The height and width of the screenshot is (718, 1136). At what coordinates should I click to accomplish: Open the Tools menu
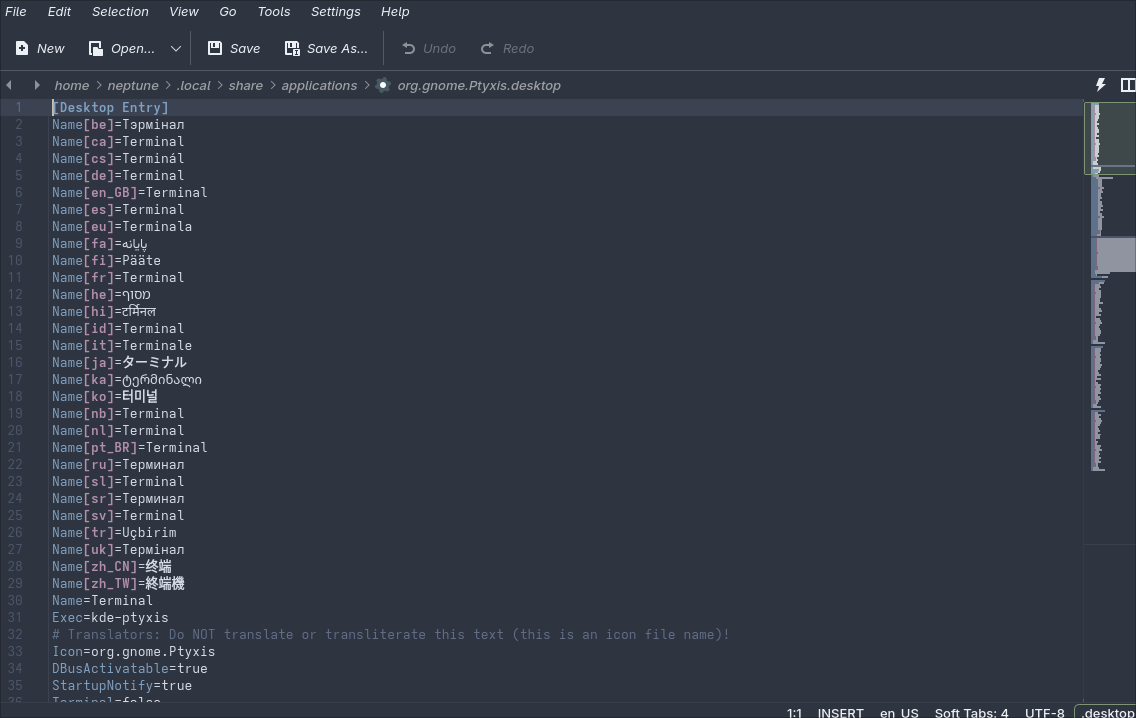[x=274, y=12]
